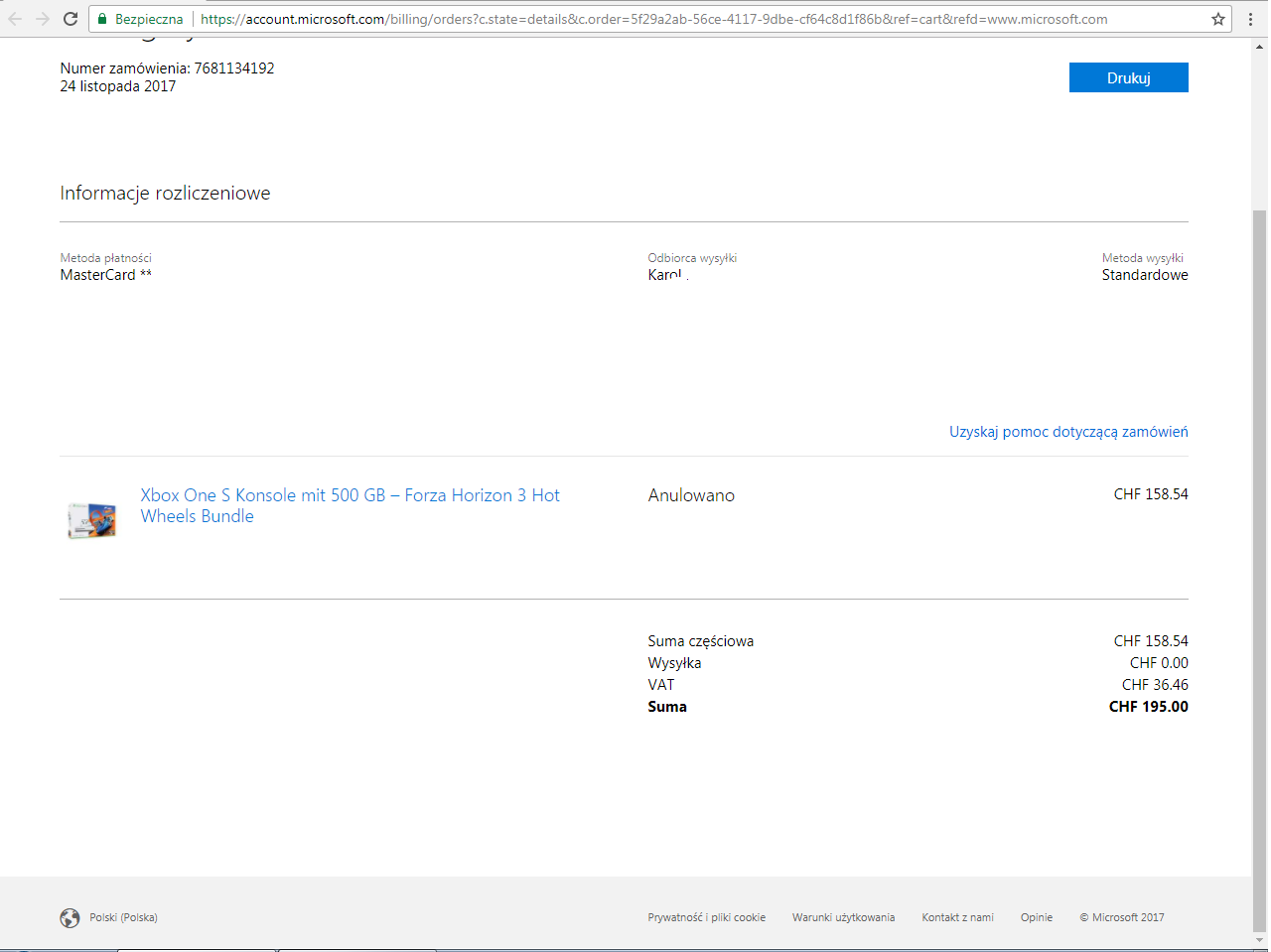
Task: Click scrollbar up arrow
Action: (x=1260, y=45)
